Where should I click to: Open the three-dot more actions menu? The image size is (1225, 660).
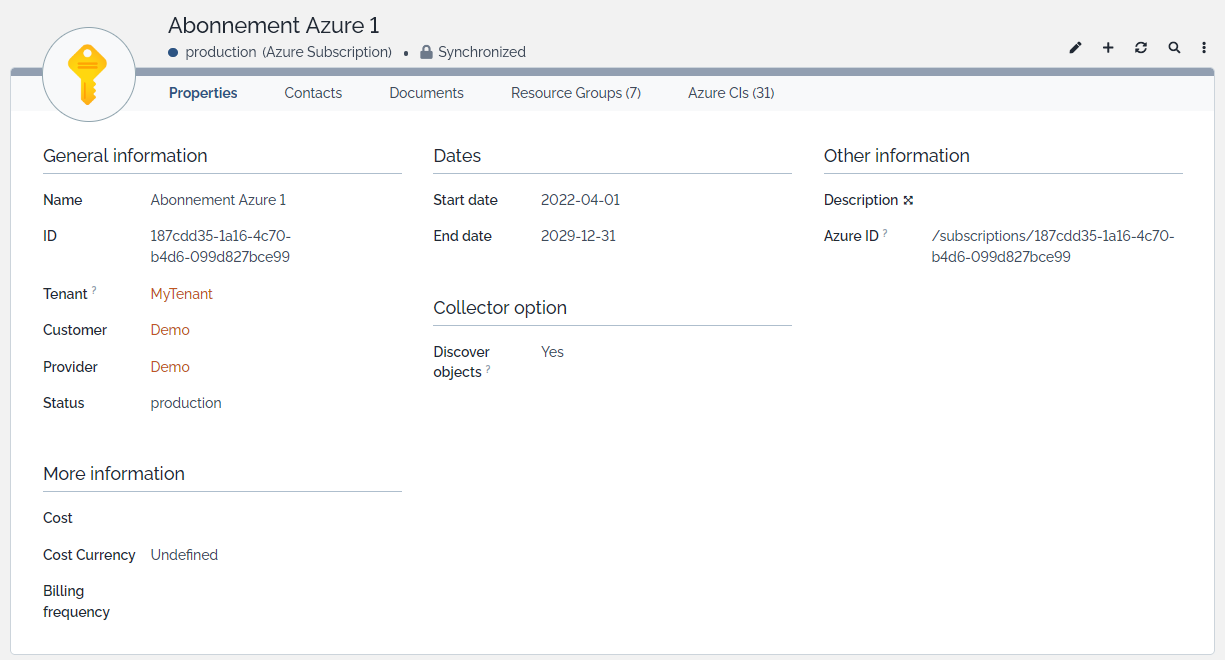point(1204,48)
